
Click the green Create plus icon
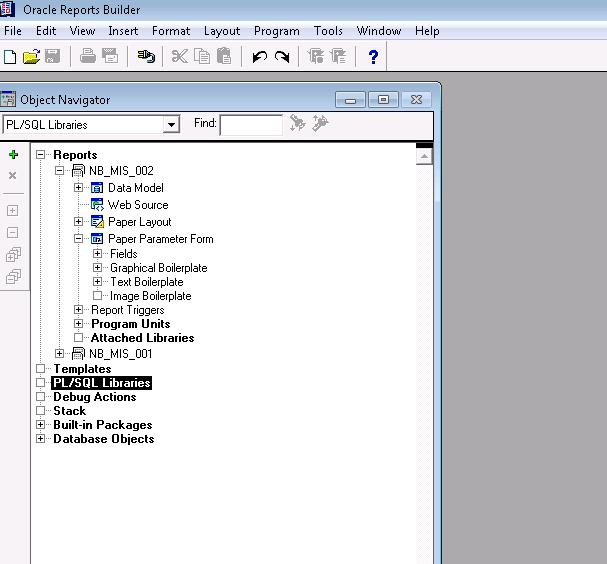[13, 155]
